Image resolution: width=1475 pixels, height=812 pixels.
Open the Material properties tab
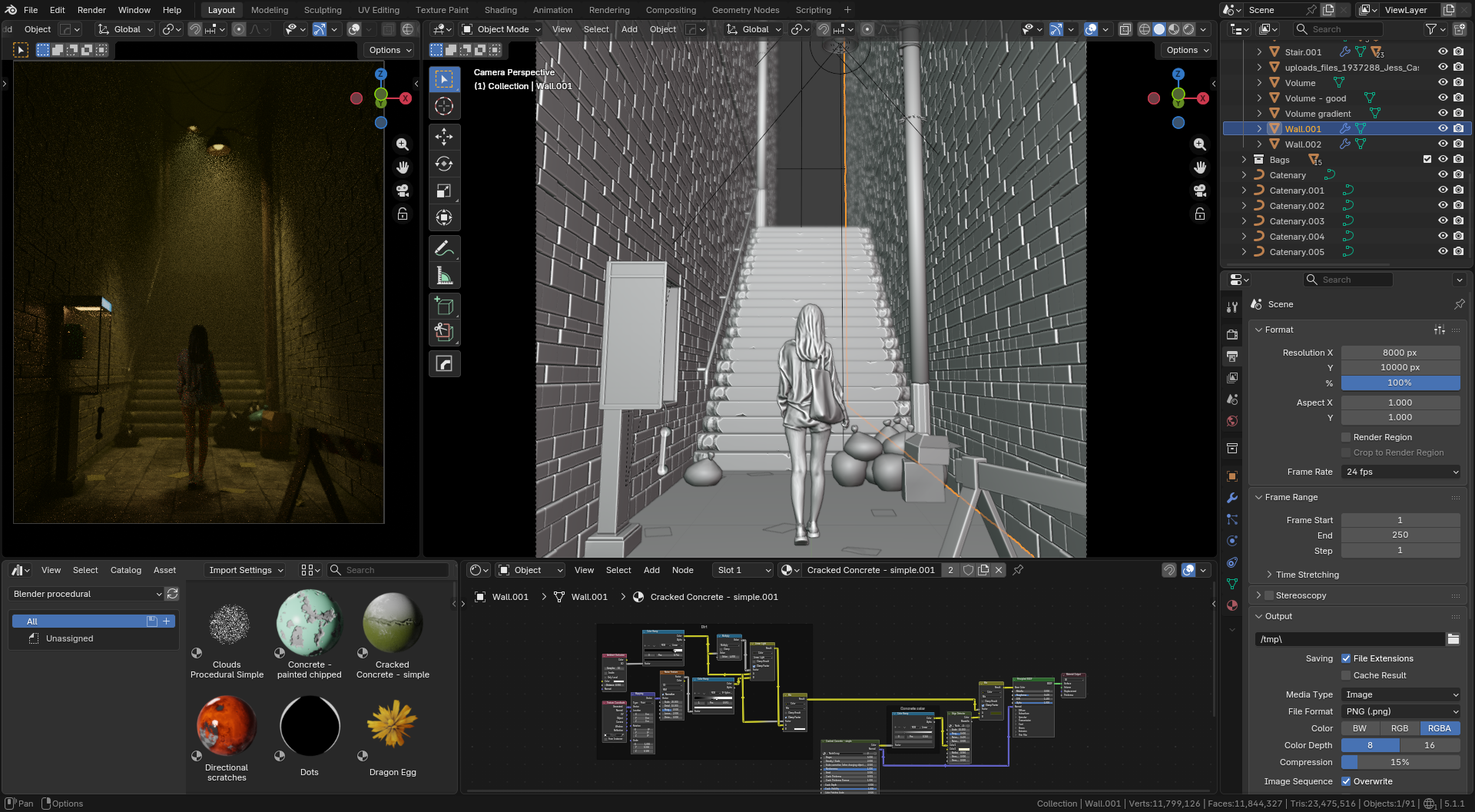[1232, 605]
